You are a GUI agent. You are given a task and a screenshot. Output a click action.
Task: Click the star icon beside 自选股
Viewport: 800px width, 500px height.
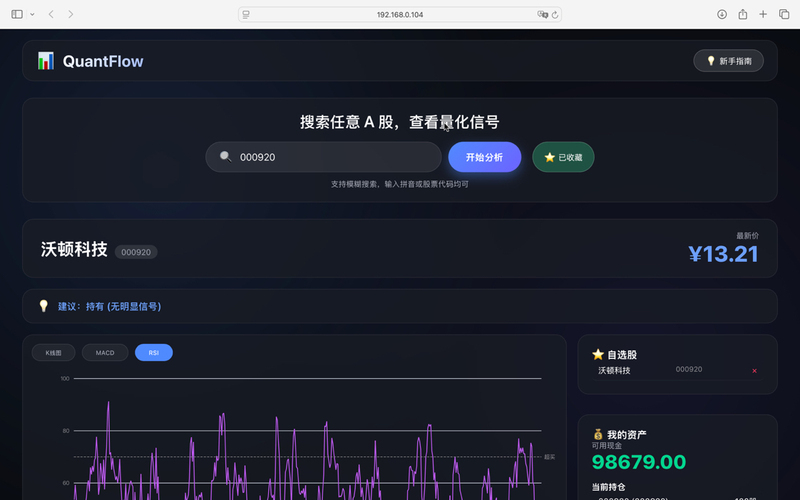pyautogui.click(x=597, y=354)
